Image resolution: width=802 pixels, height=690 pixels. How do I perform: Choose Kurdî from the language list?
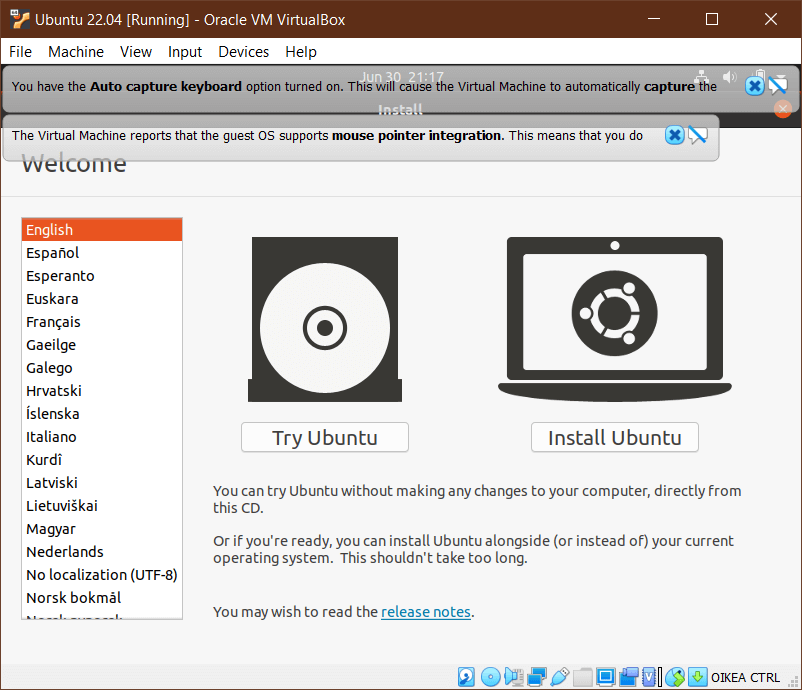point(102,460)
